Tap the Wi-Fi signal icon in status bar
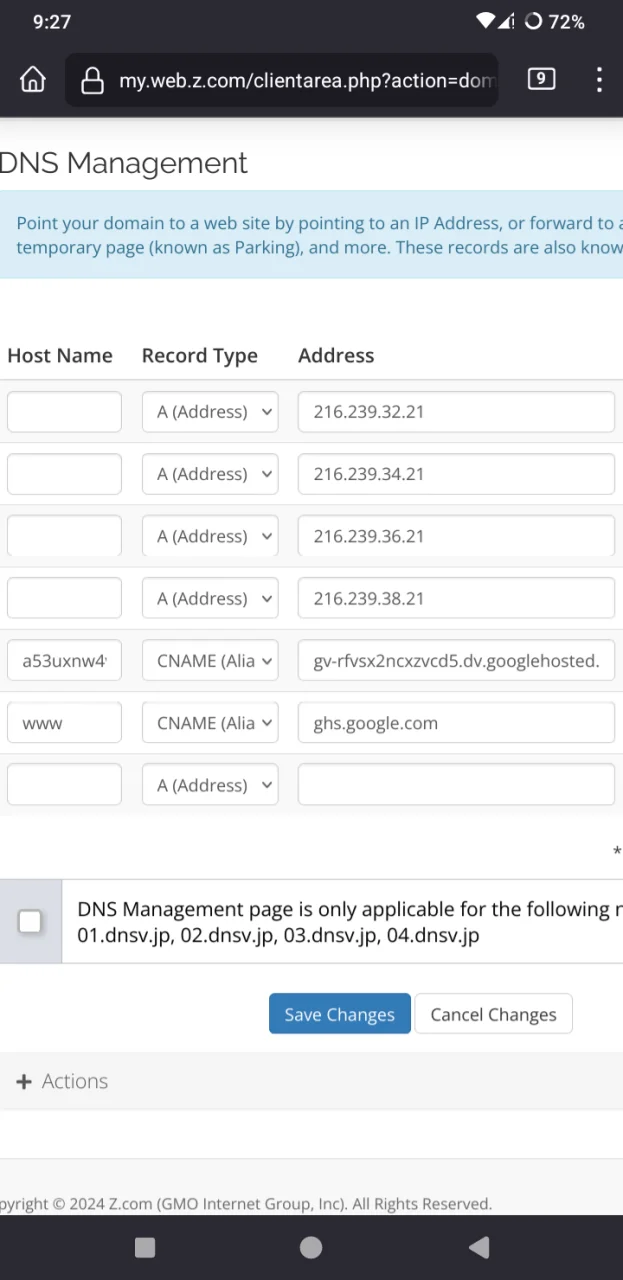623x1280 pixels. [486, 21]
